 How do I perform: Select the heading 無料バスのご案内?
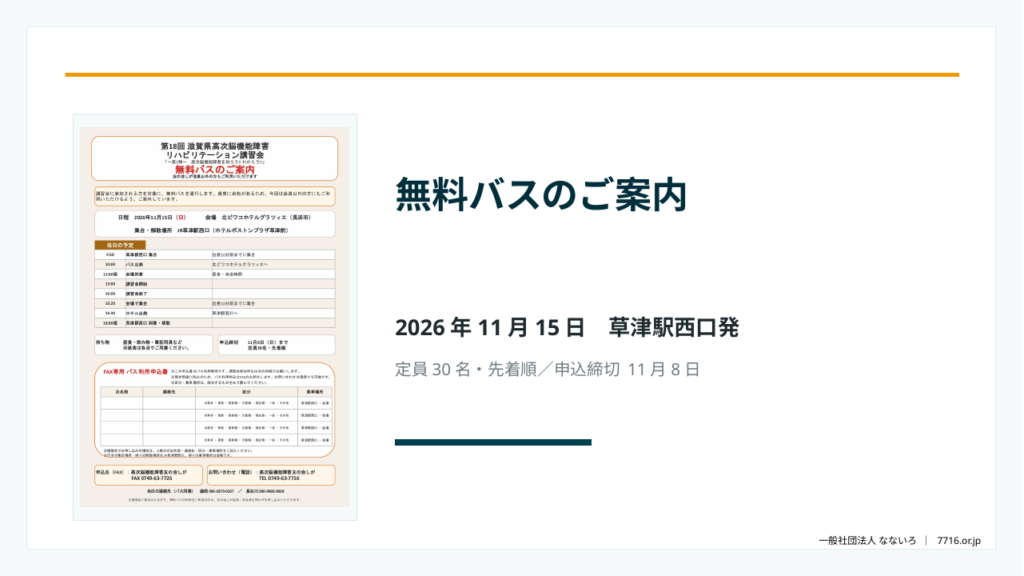tap(541, 195)
